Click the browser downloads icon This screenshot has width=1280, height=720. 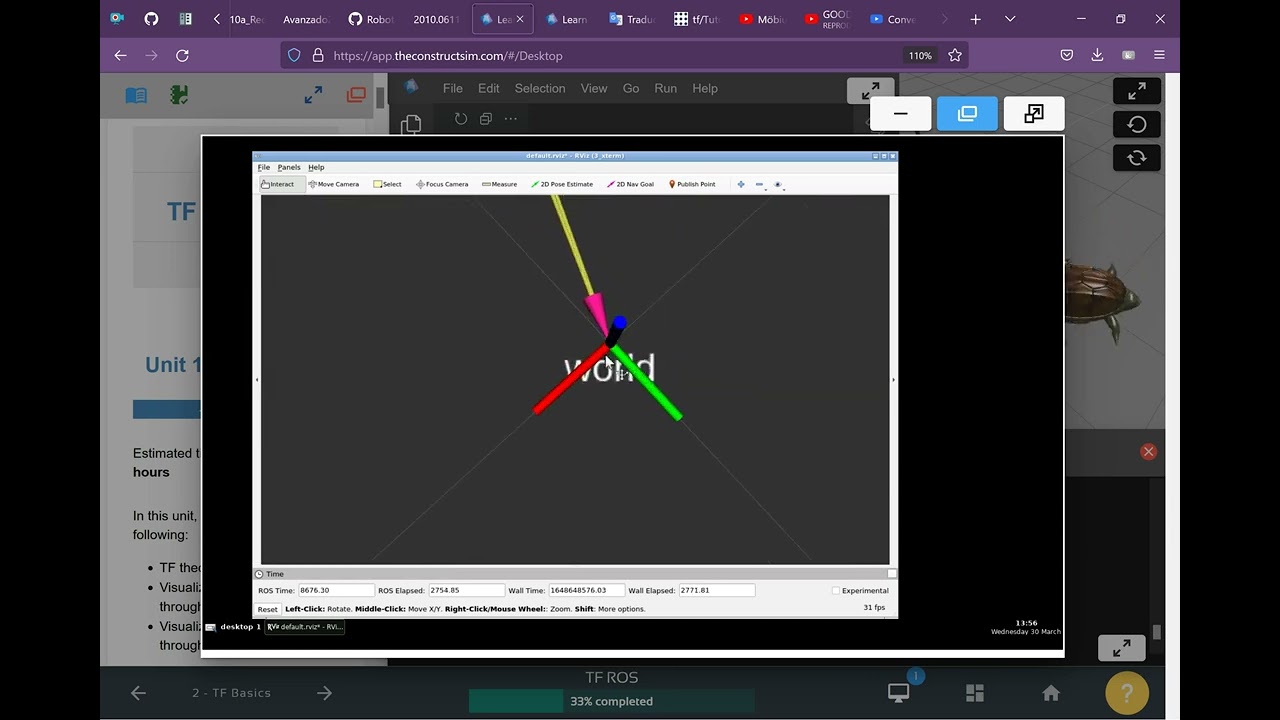pyautogui.click(x=1098, y=56)
